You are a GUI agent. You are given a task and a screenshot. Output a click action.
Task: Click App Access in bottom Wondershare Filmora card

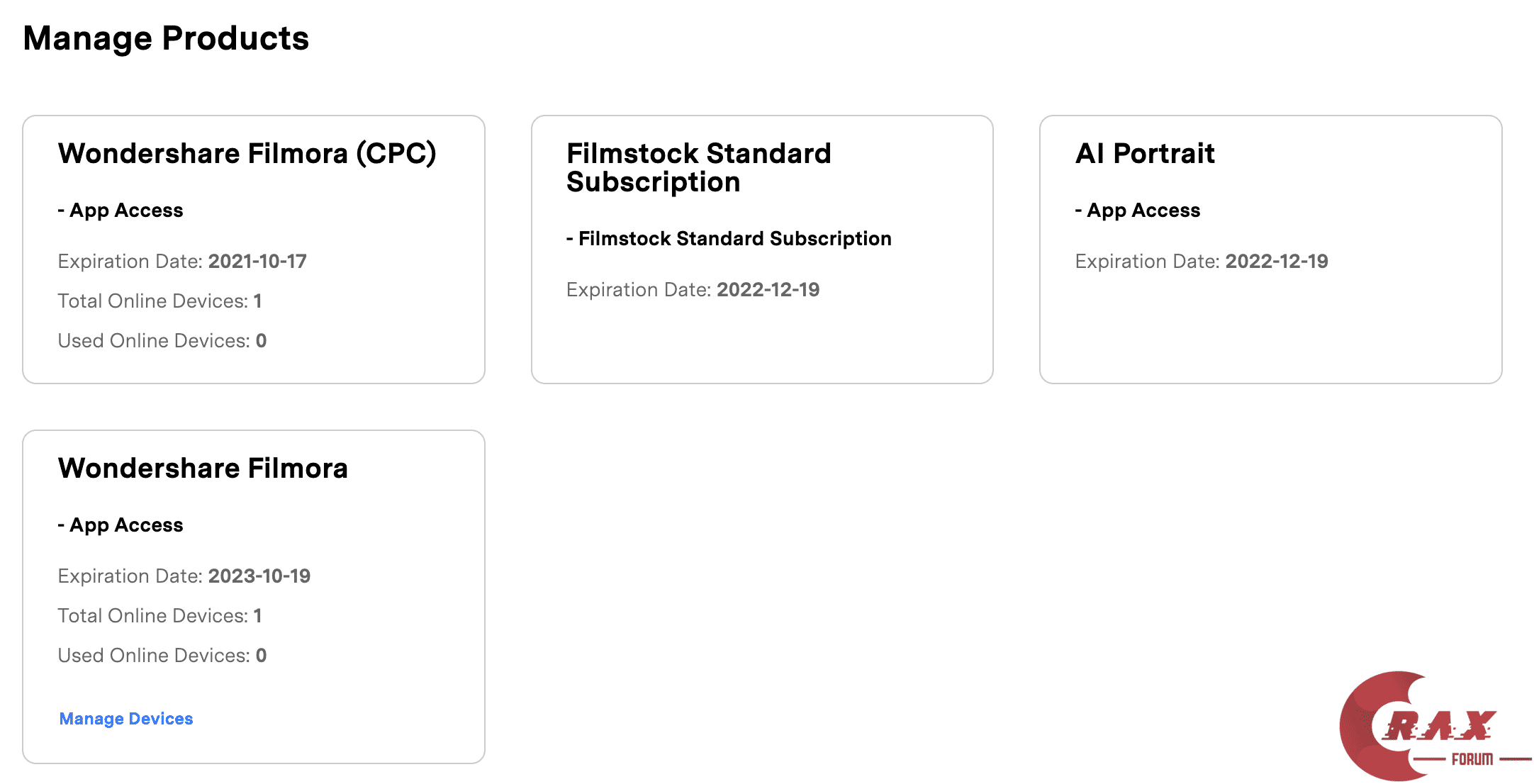tap(121, 525)
